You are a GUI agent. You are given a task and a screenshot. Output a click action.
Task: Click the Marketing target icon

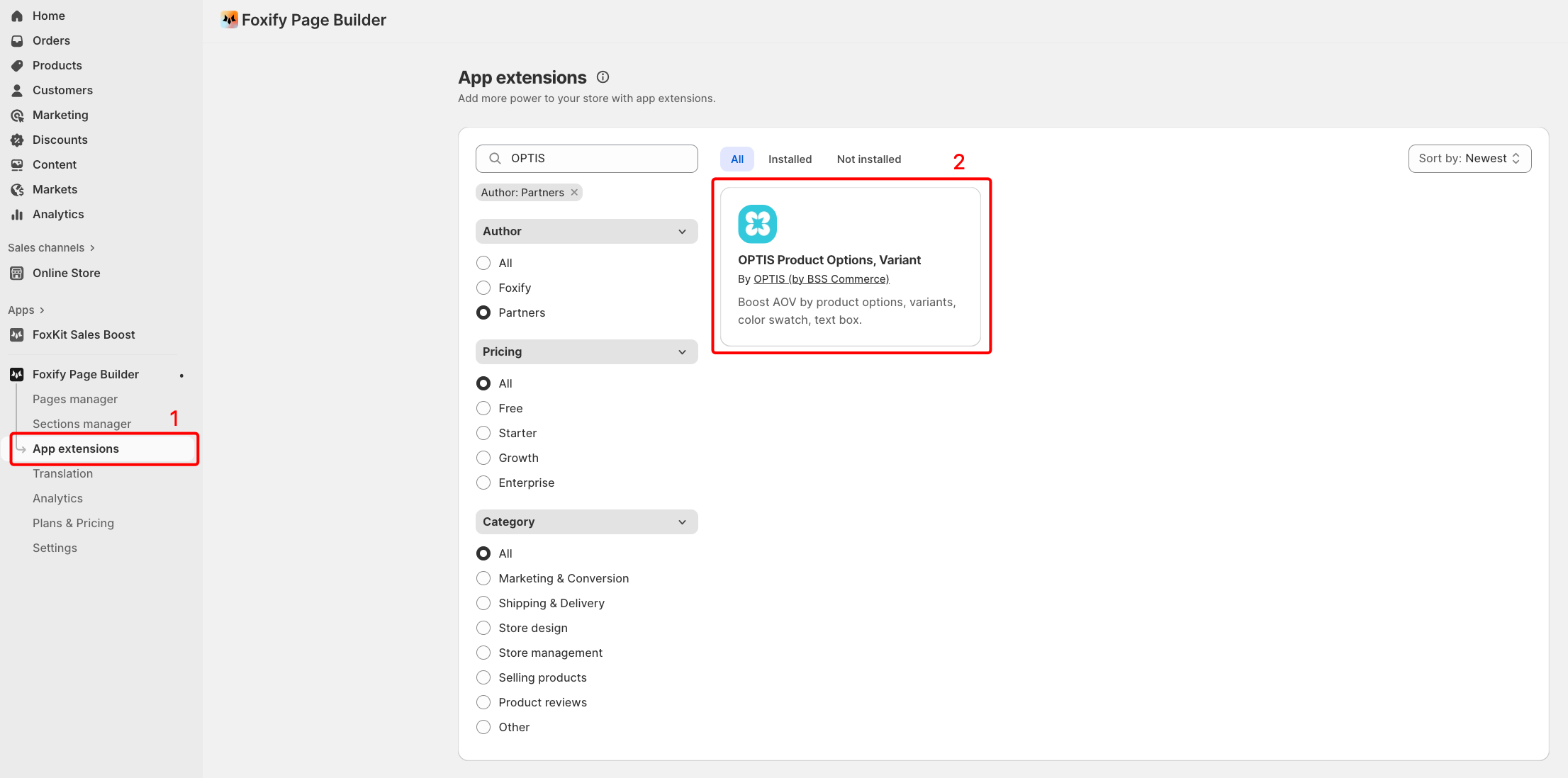17,115
